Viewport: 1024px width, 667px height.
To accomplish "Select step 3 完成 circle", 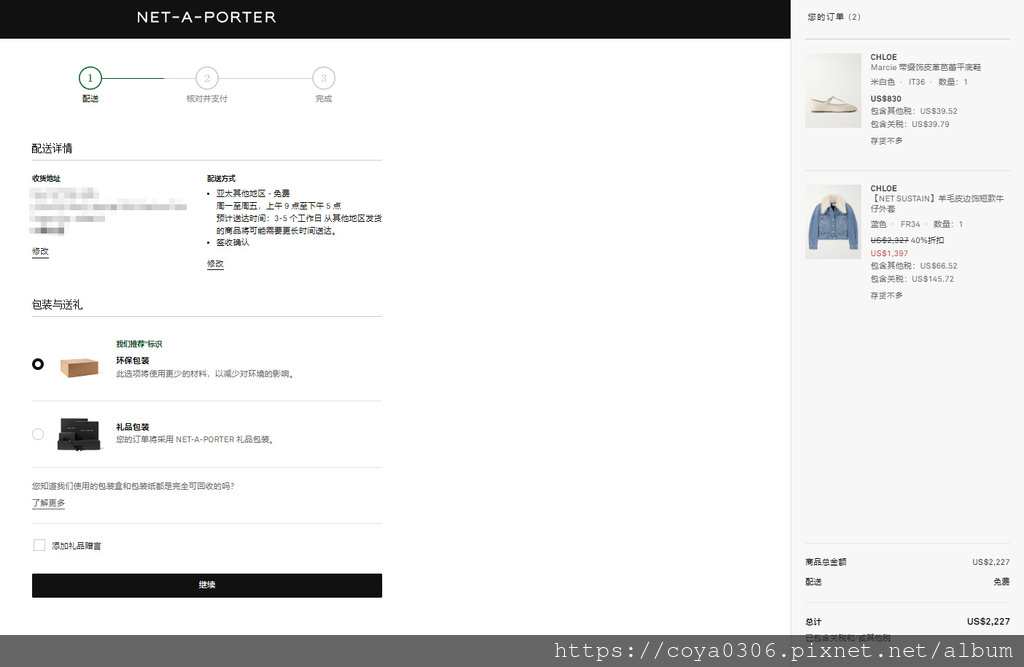I will coord(324,78).
